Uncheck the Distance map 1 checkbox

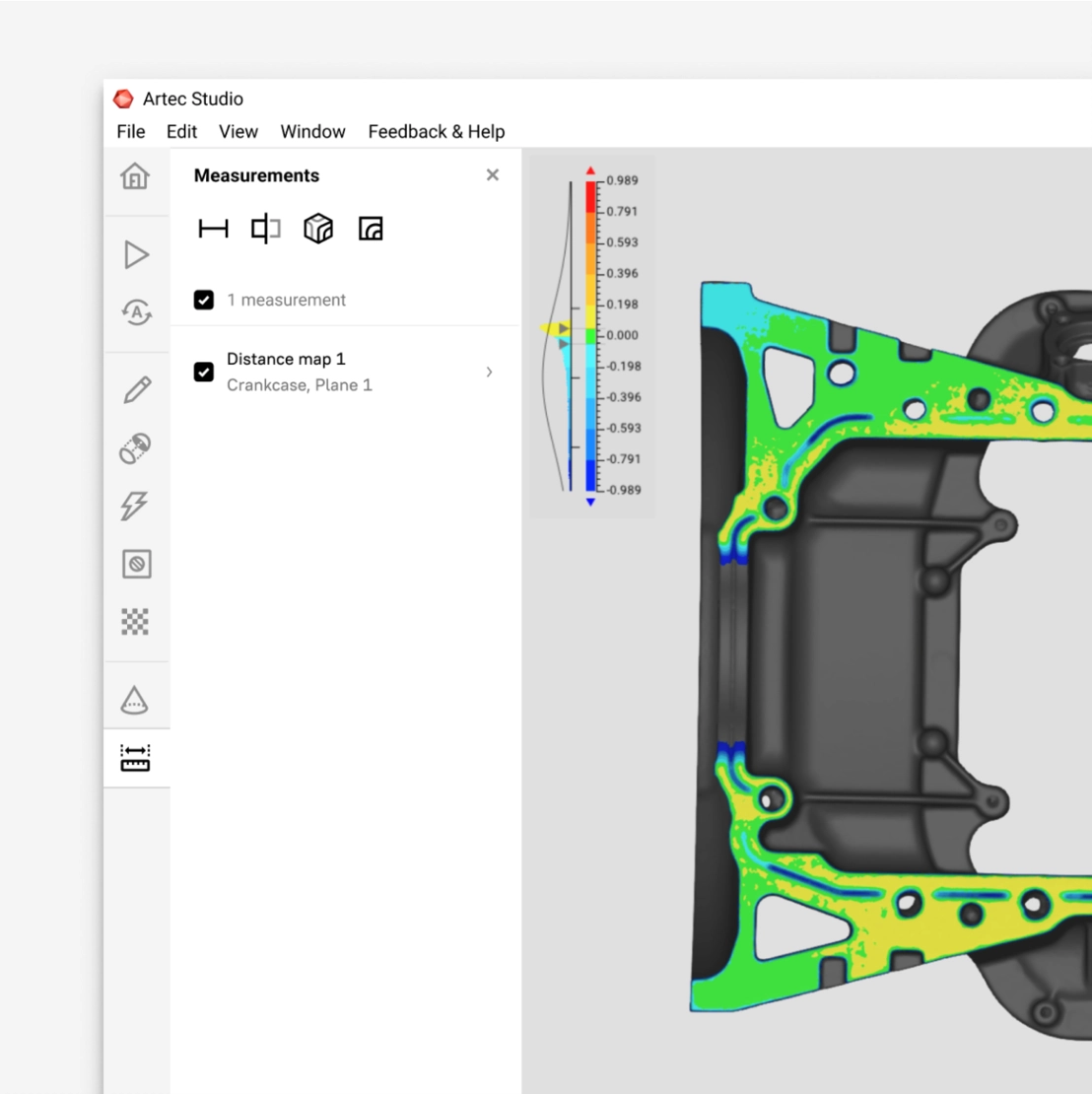point(204,372)
